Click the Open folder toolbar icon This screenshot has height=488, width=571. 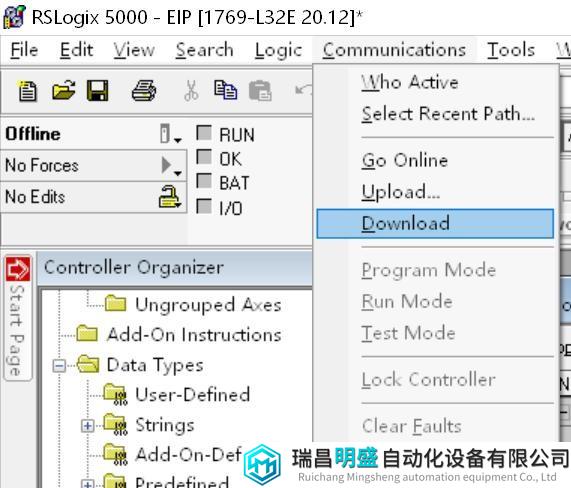63,90
